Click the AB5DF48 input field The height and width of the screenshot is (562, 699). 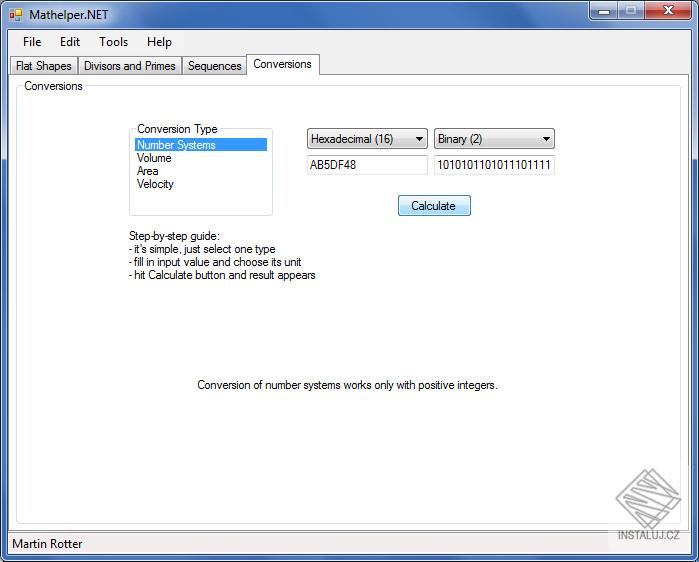(x=367, y=165)
